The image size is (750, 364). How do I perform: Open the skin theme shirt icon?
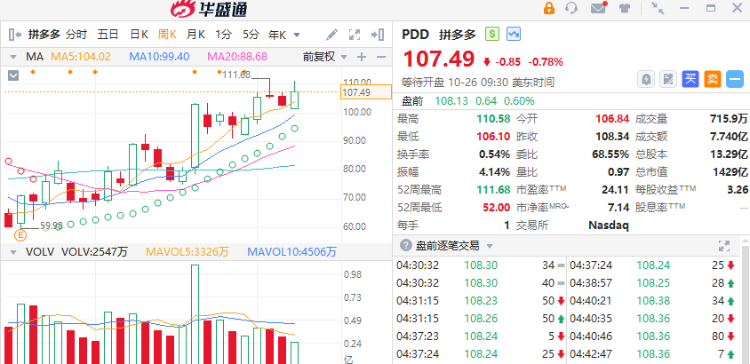tap(624, 8)
